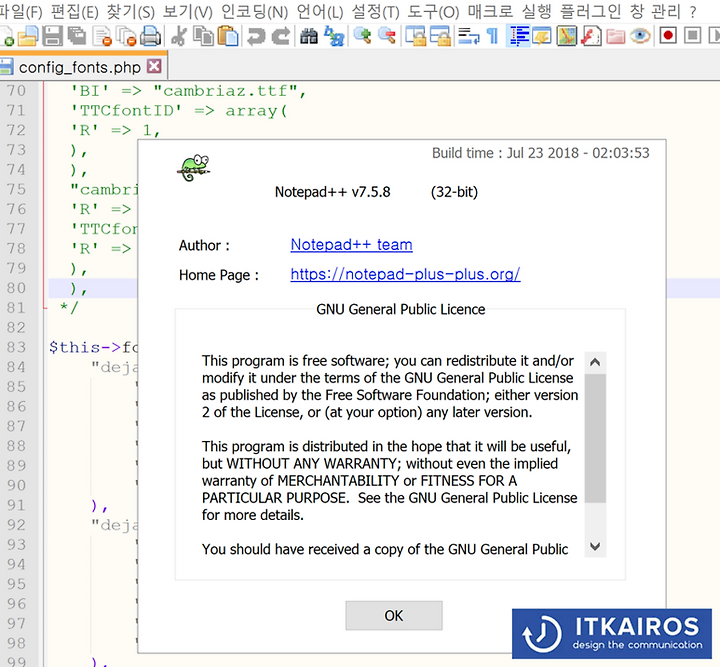The width and height of the screenshot is (720, 667).
Task: Stop macro recording with the square icon
Action: click(692, 36)
